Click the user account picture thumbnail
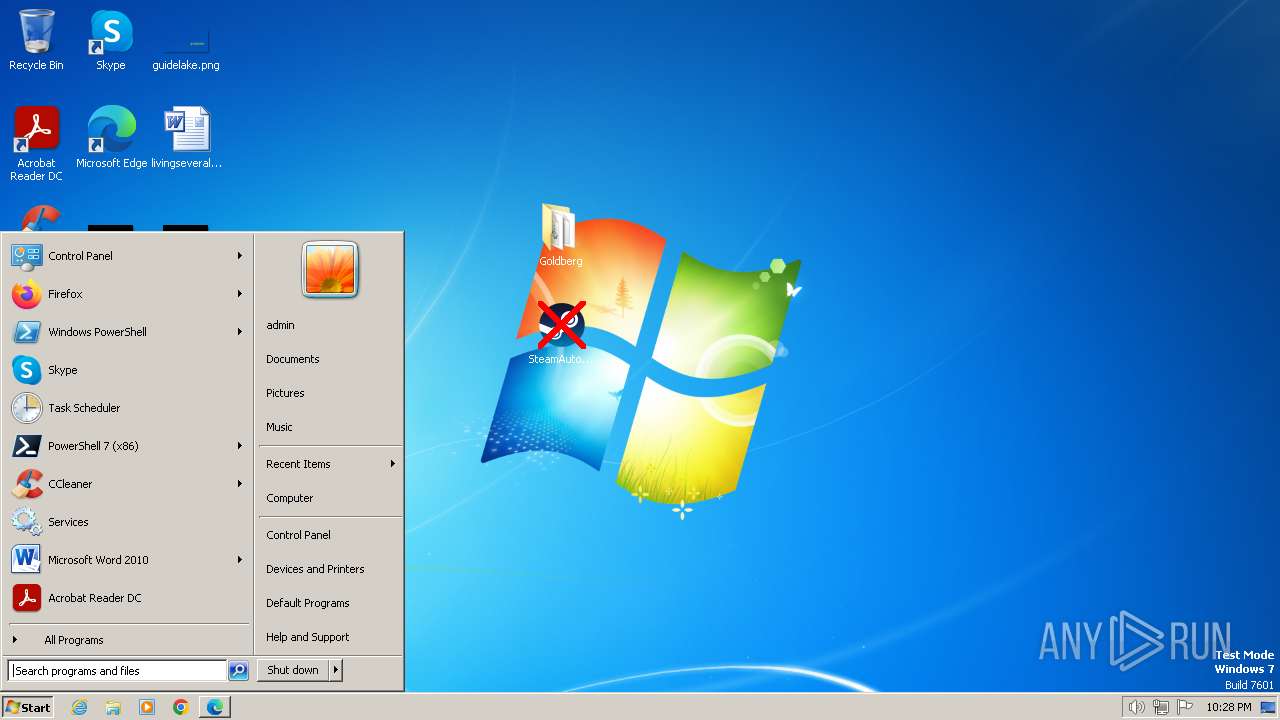Screen dimensions: 1280x720 [x=330, y=269]
